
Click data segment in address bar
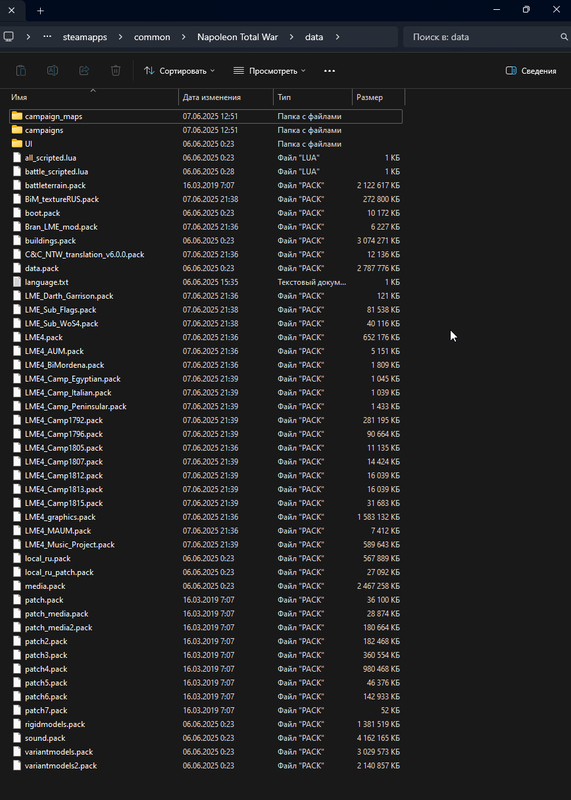coord(314,37)
